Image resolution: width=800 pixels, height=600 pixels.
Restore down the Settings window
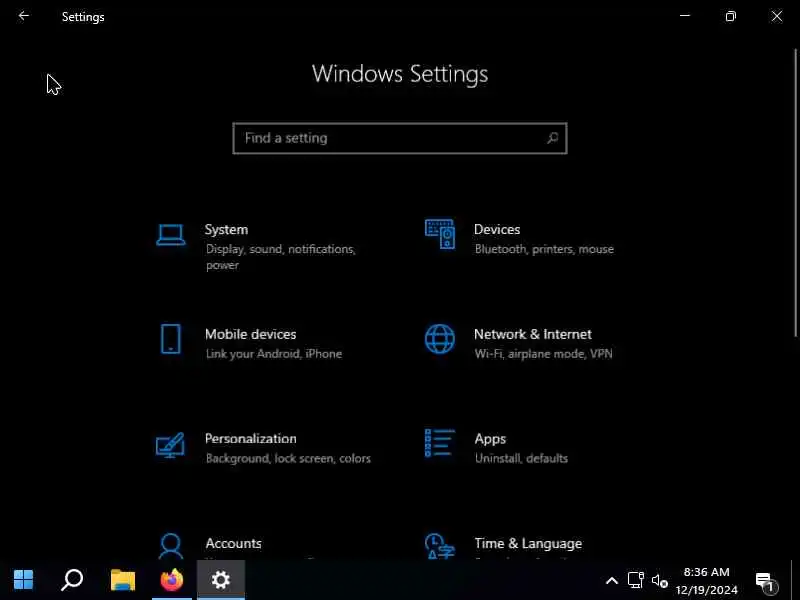[731, 16]
